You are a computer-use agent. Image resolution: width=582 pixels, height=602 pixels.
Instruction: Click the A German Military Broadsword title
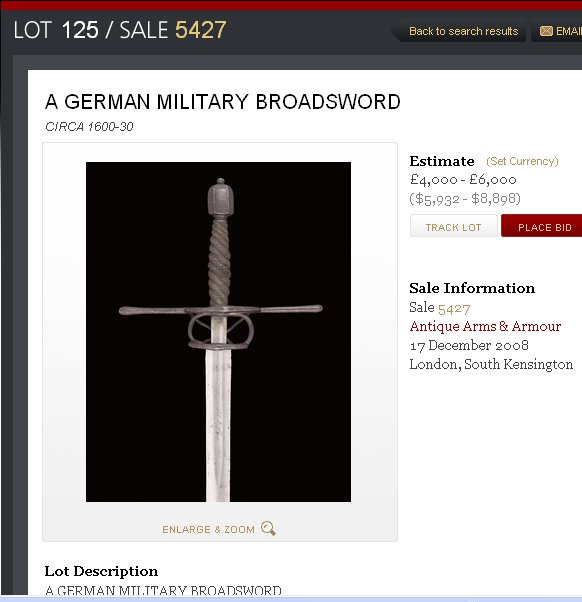coord(223,102)
